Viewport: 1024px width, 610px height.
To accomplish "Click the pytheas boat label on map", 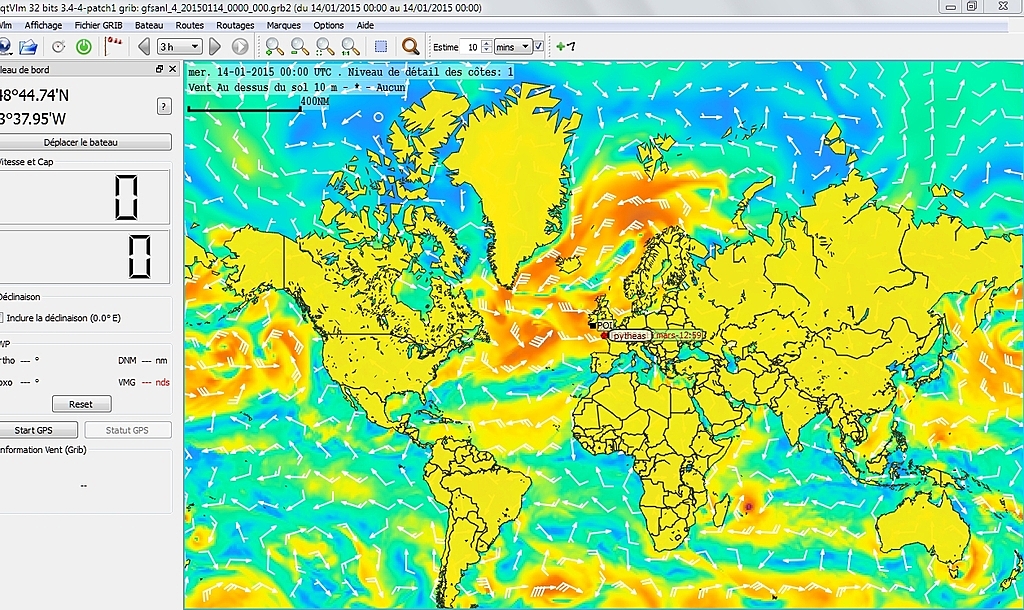I will (629, 336).
